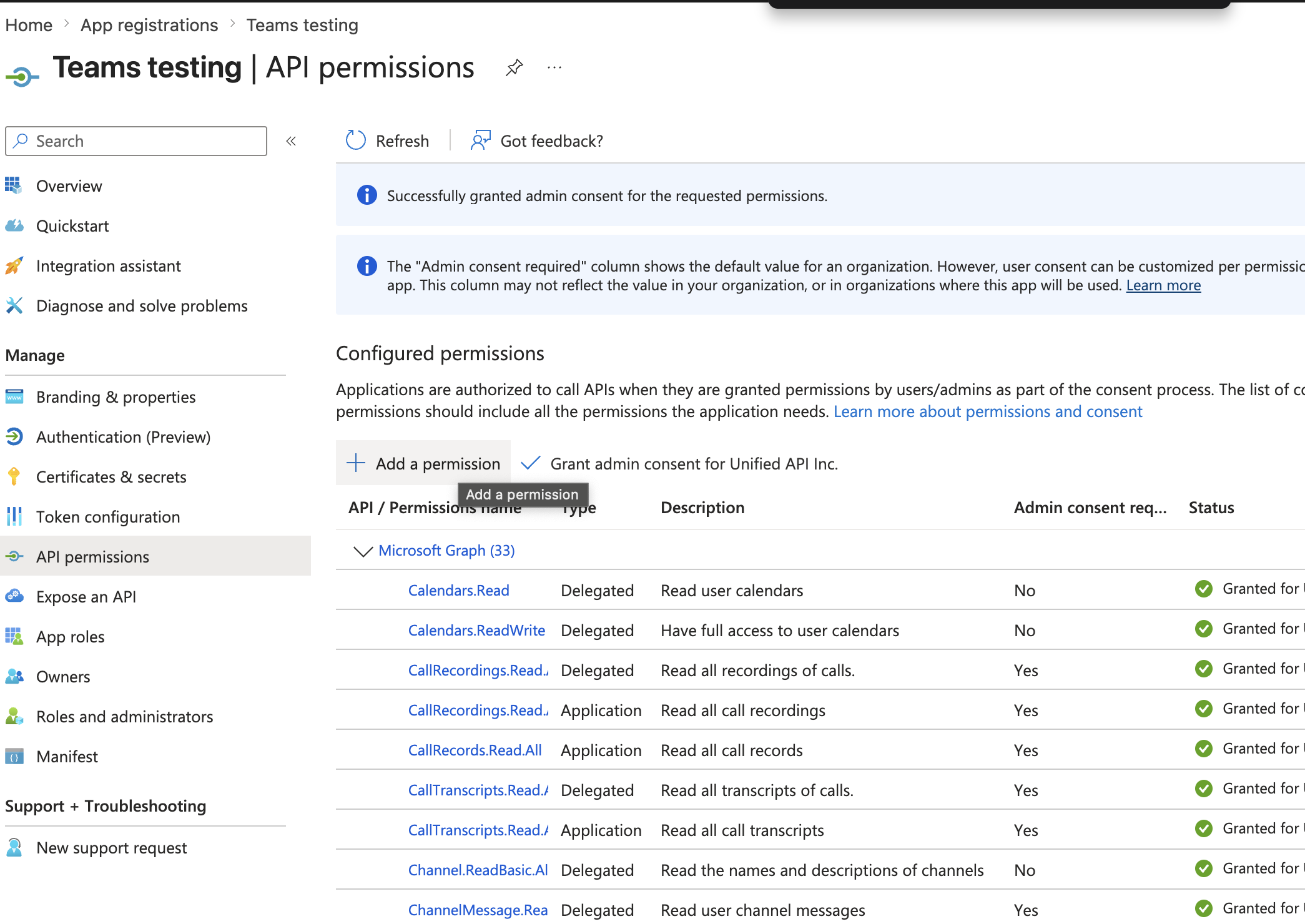Screen dimensions: 1305x924
Task: Open Quickstart in the sidebar menu
Action: pyautogui.click(x=72, y=226)
